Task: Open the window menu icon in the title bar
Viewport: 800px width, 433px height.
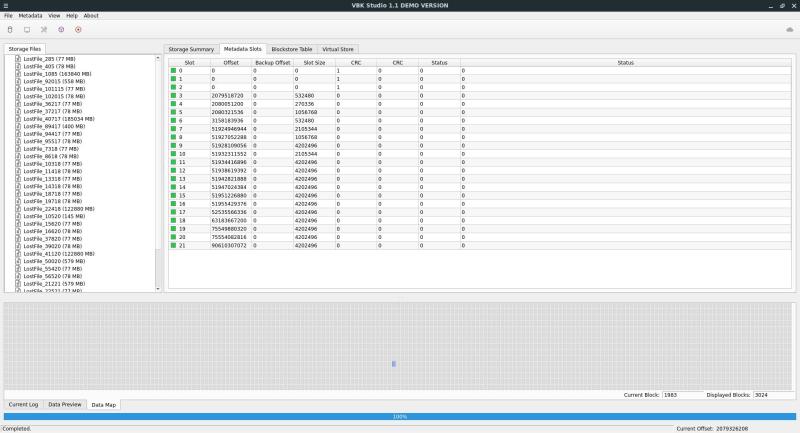Action: (x=6, y=5)
